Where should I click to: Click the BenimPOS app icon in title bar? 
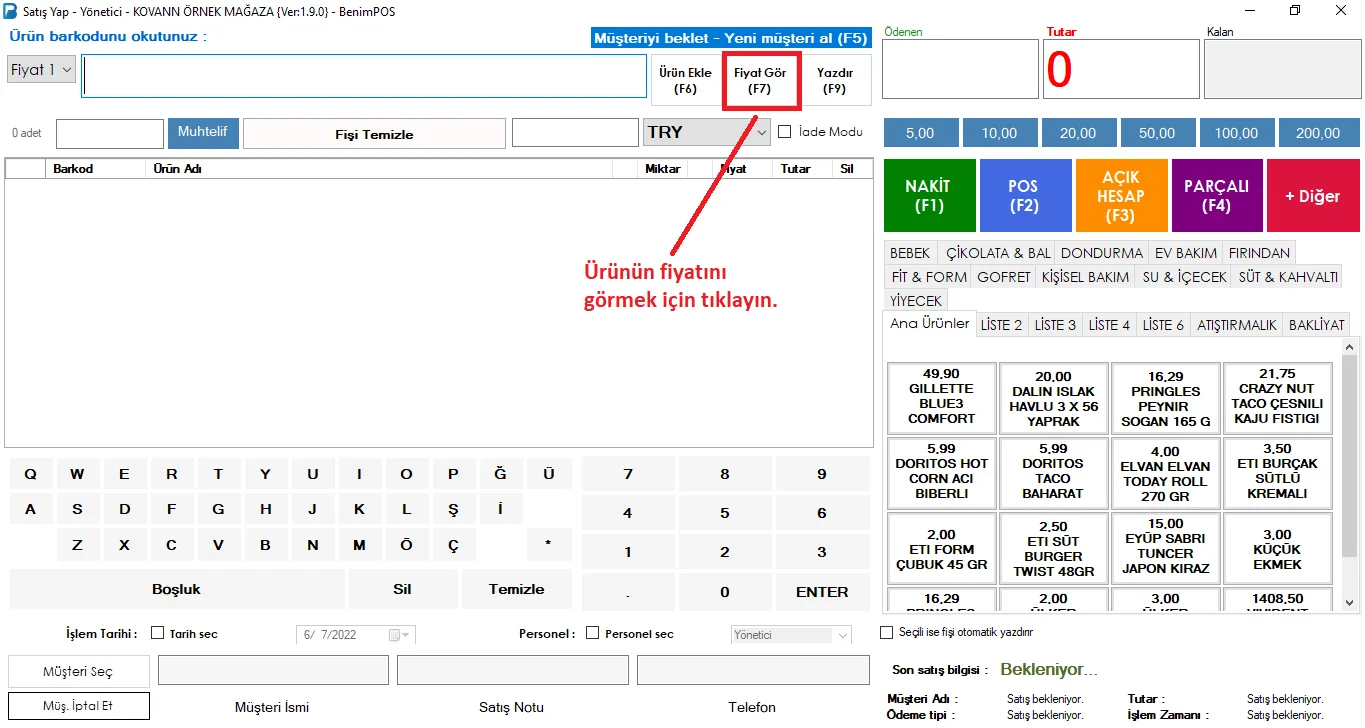10,10
